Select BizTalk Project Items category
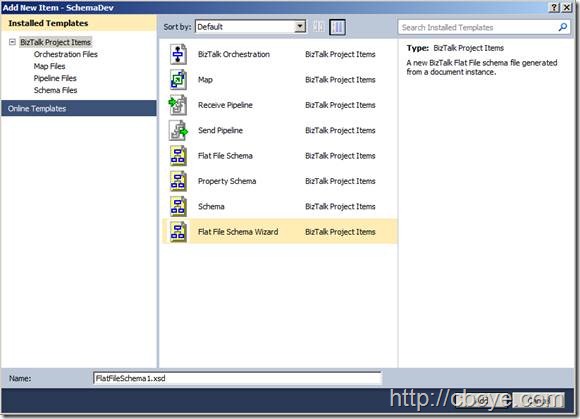Screen dimensions: 580x419 pos(55,42)
